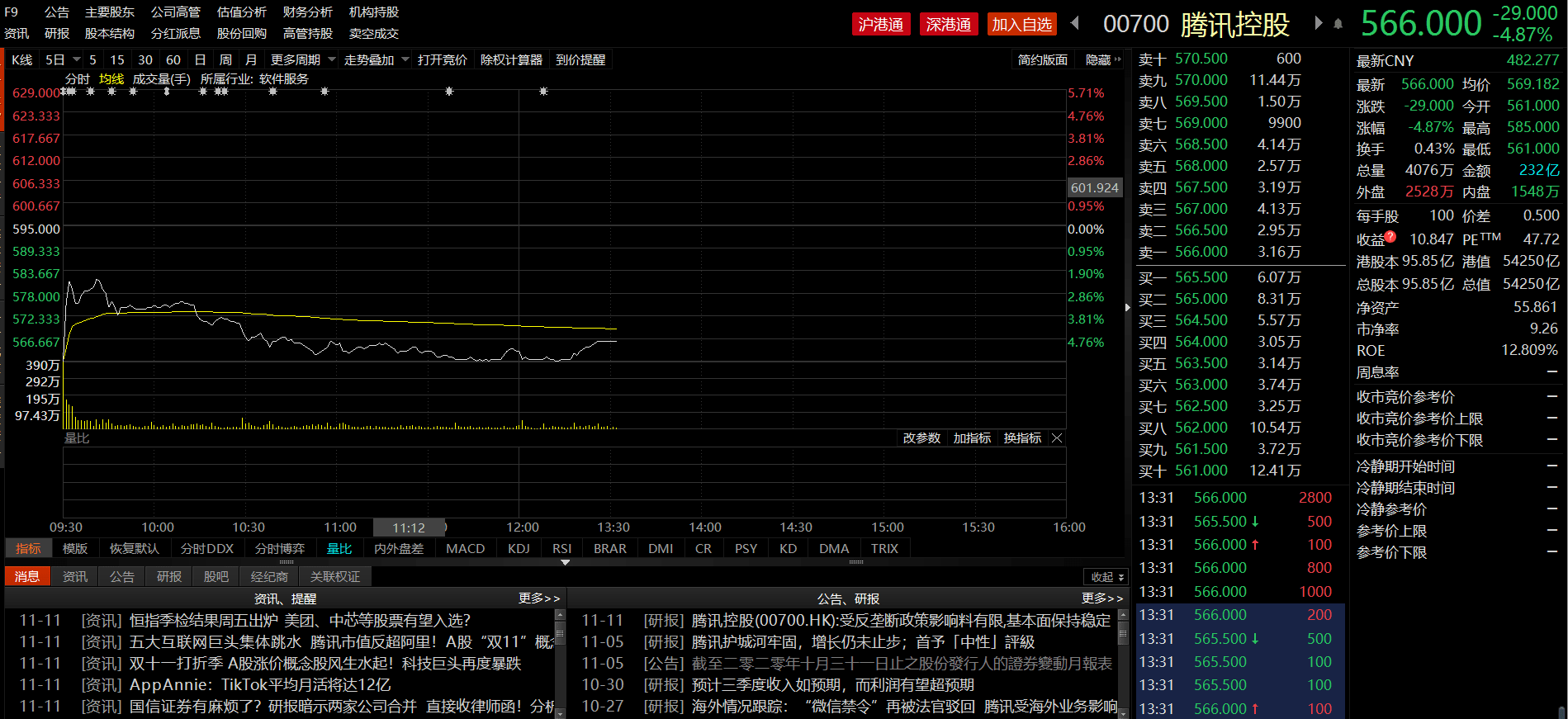Click the news marker star near 12:00
The image size is (1568, 719).
click(x=543, y=92)
